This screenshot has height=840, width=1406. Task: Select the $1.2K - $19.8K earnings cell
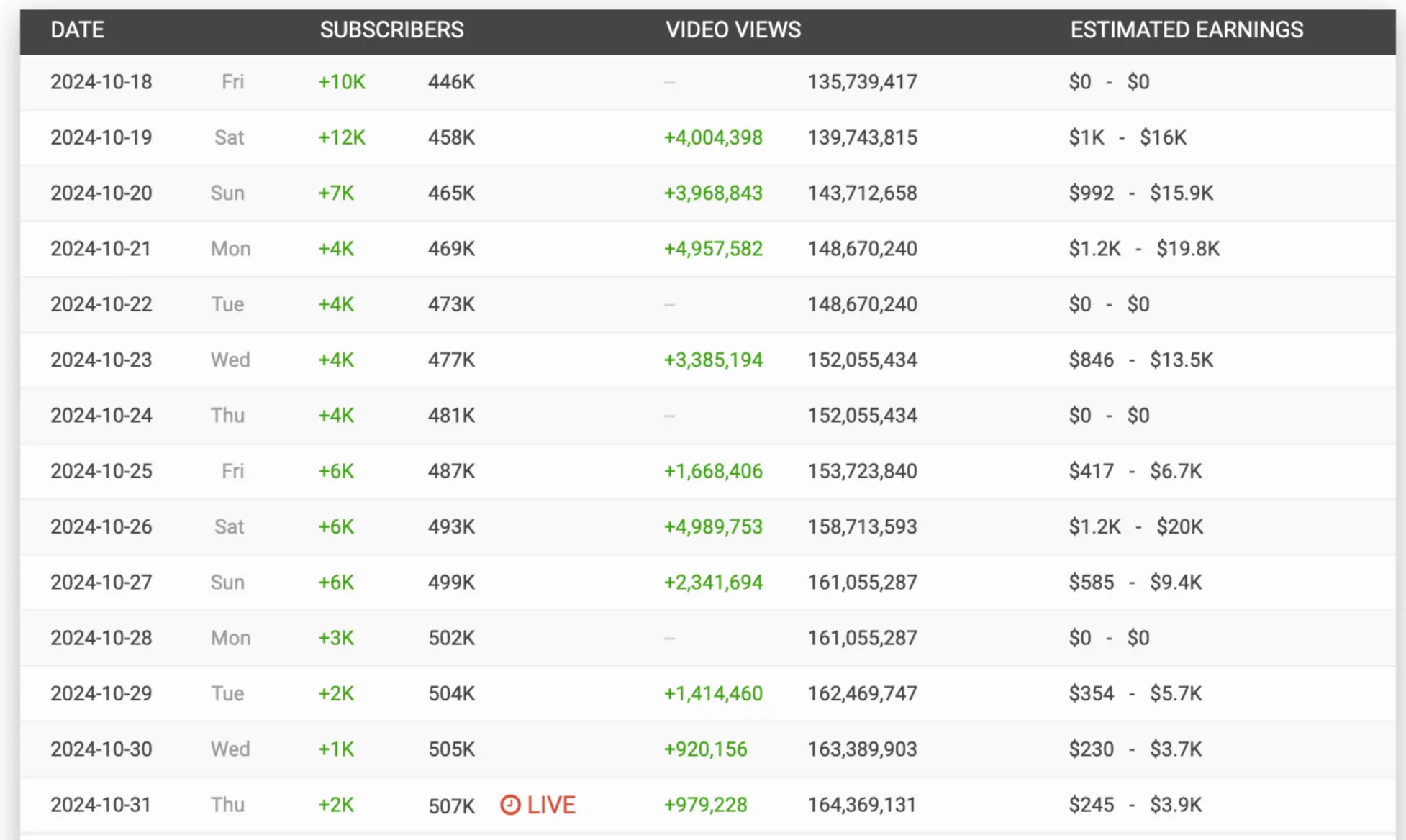coord(1143,249)
